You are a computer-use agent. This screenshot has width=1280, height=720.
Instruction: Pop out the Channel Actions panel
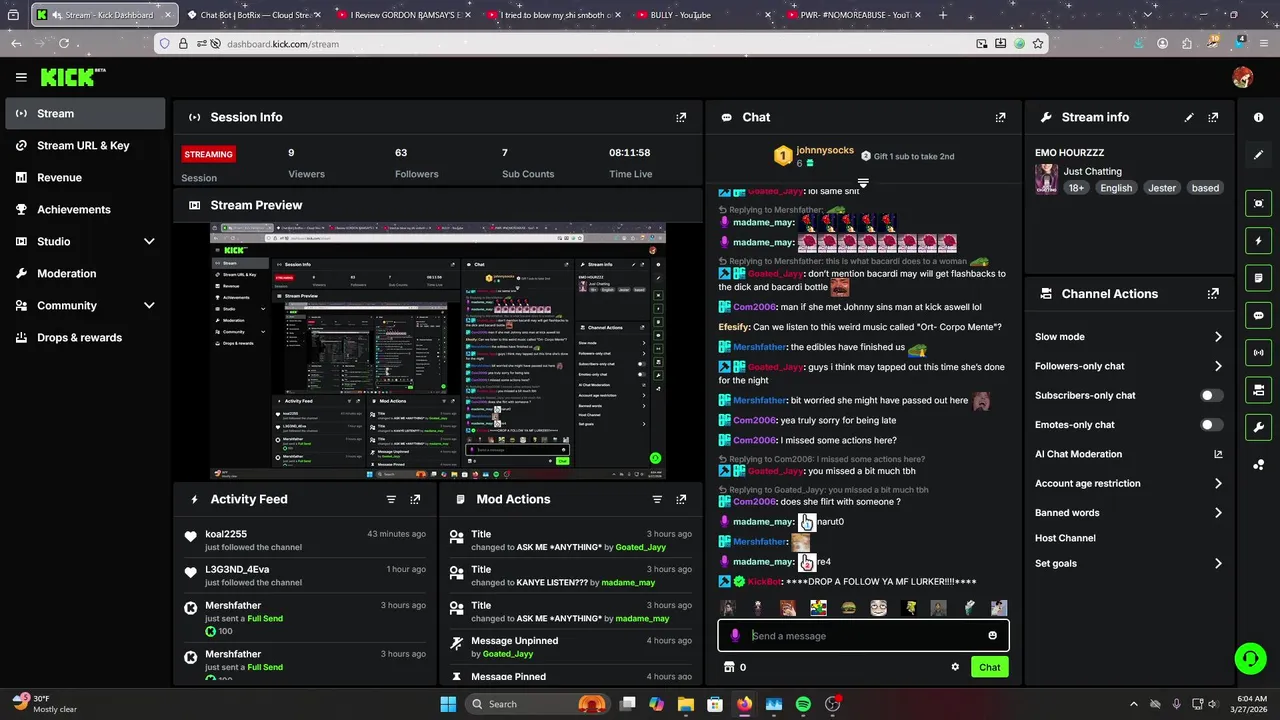pos(1213,294)
